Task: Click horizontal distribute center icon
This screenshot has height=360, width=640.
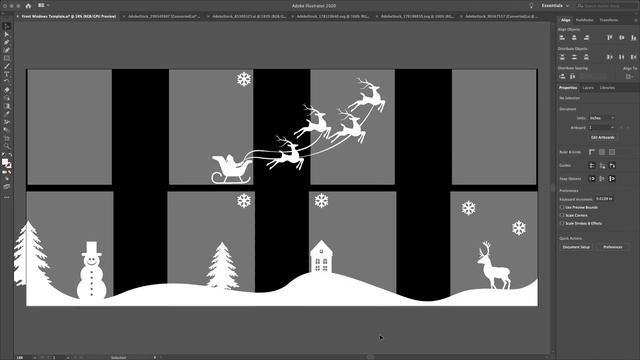Action: (x=622, y=57)
